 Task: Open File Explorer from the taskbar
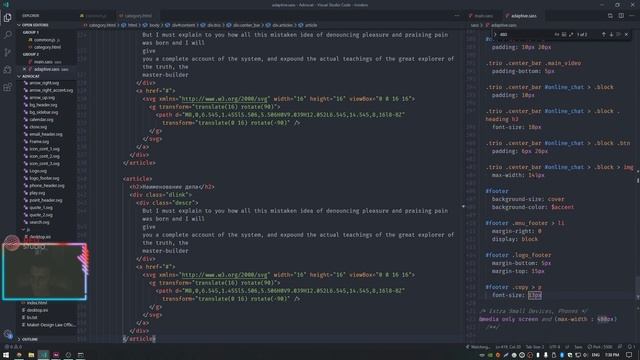(31, 355)
